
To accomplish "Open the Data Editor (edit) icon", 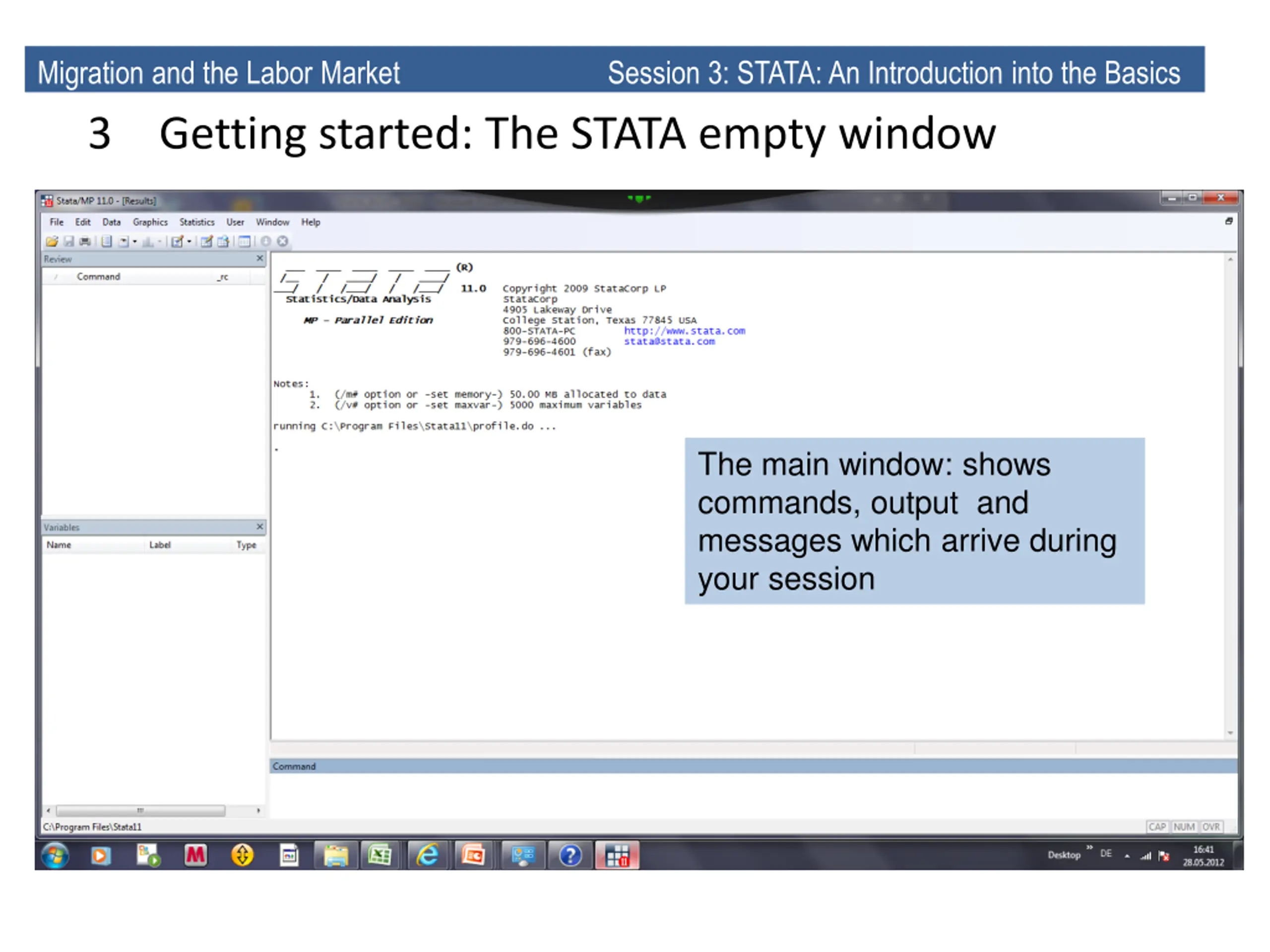I will pos(207,241).
